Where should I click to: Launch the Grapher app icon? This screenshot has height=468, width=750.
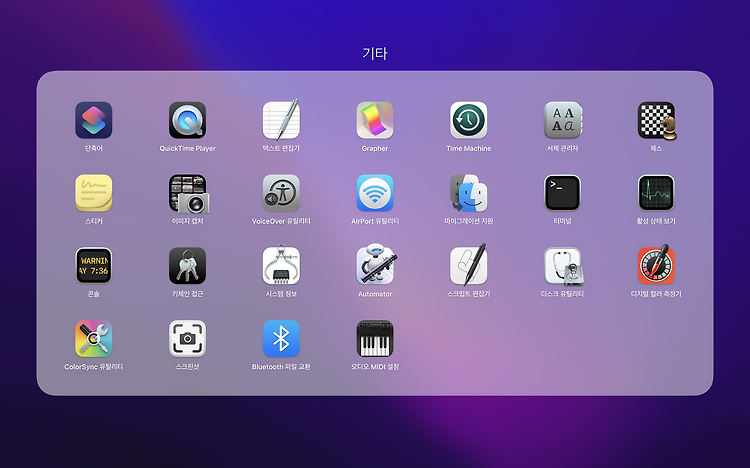coord(375,120)
